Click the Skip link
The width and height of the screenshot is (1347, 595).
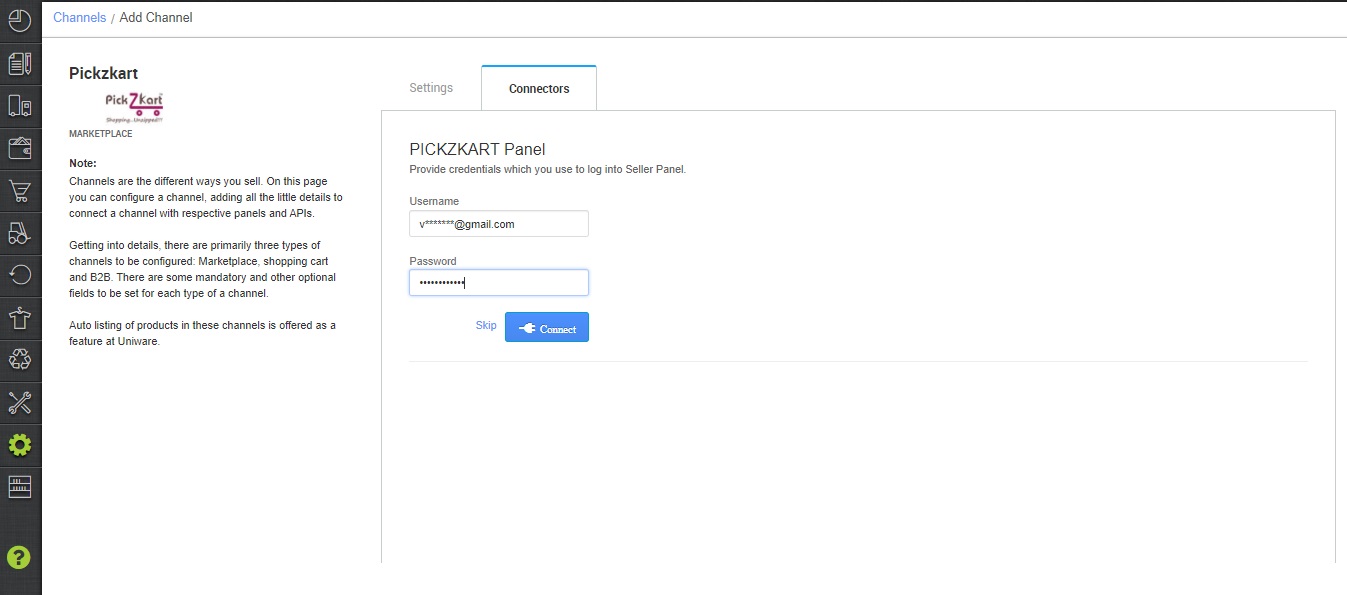point(486,326)
